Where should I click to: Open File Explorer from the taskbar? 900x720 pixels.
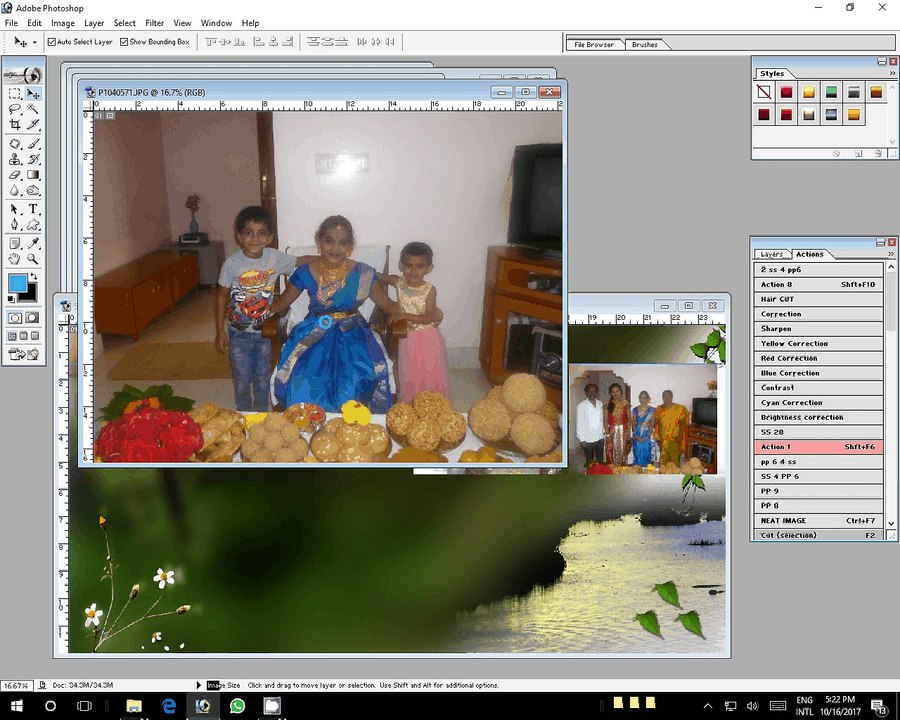point(134,706)
